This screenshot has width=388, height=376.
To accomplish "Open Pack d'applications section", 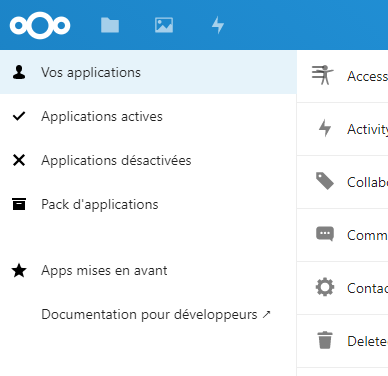I will click(x=148, y=204).
